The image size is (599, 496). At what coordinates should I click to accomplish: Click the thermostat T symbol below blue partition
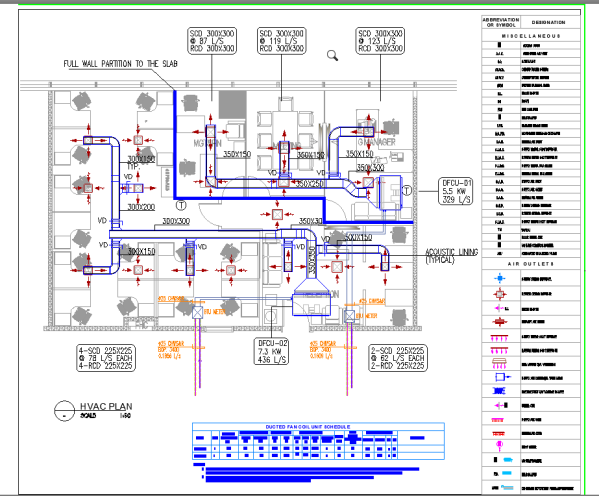tap(181, 206)
